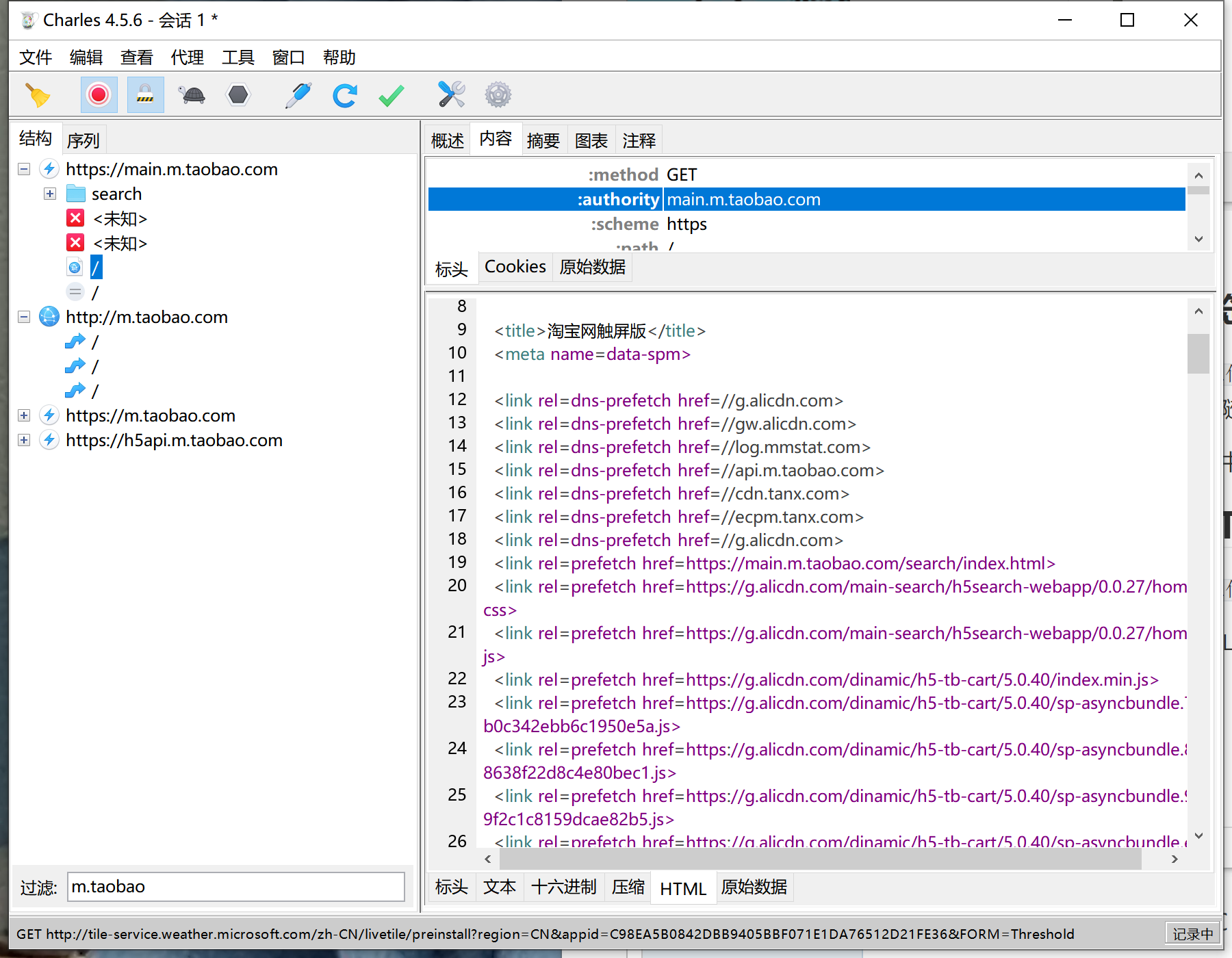Open request Cookies sub-tab
The image size is (1232, 958).
(x=515, y=267)
